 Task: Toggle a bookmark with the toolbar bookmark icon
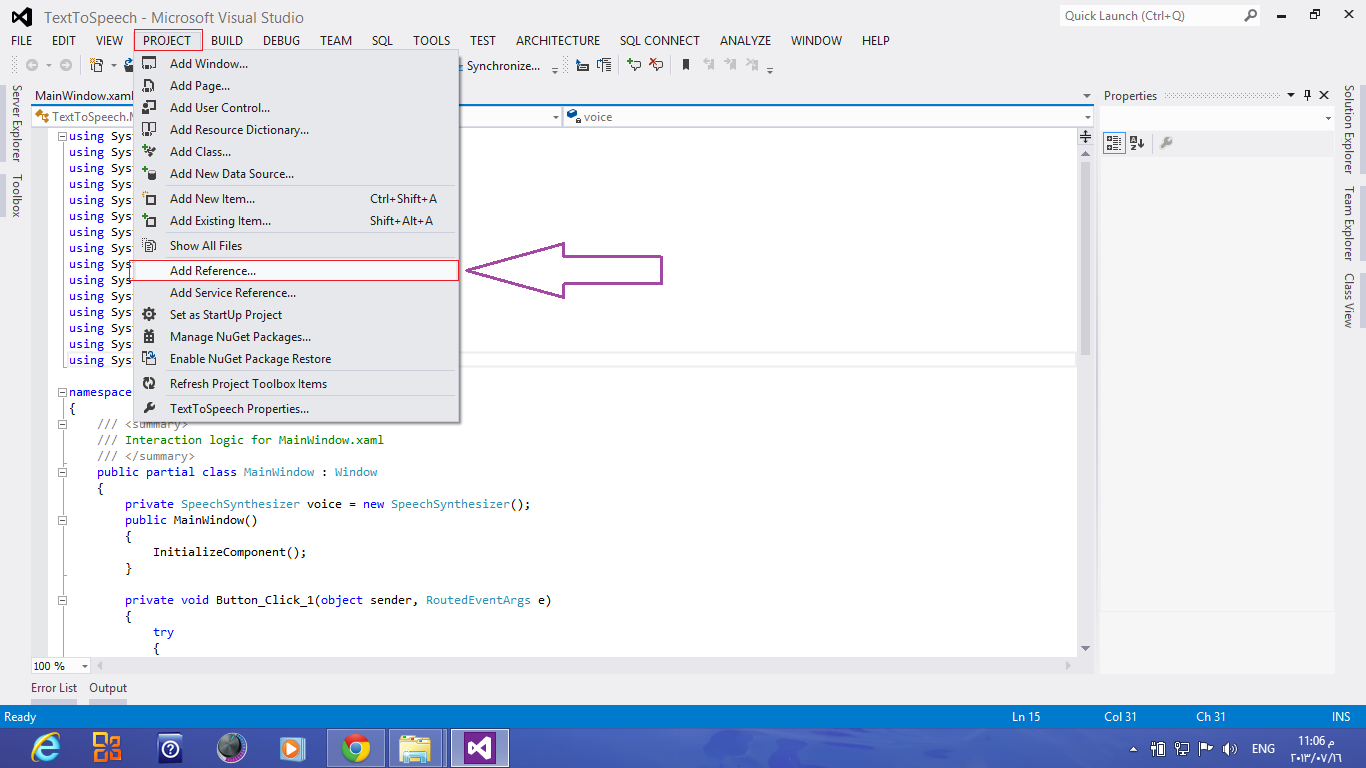point(686,65)
